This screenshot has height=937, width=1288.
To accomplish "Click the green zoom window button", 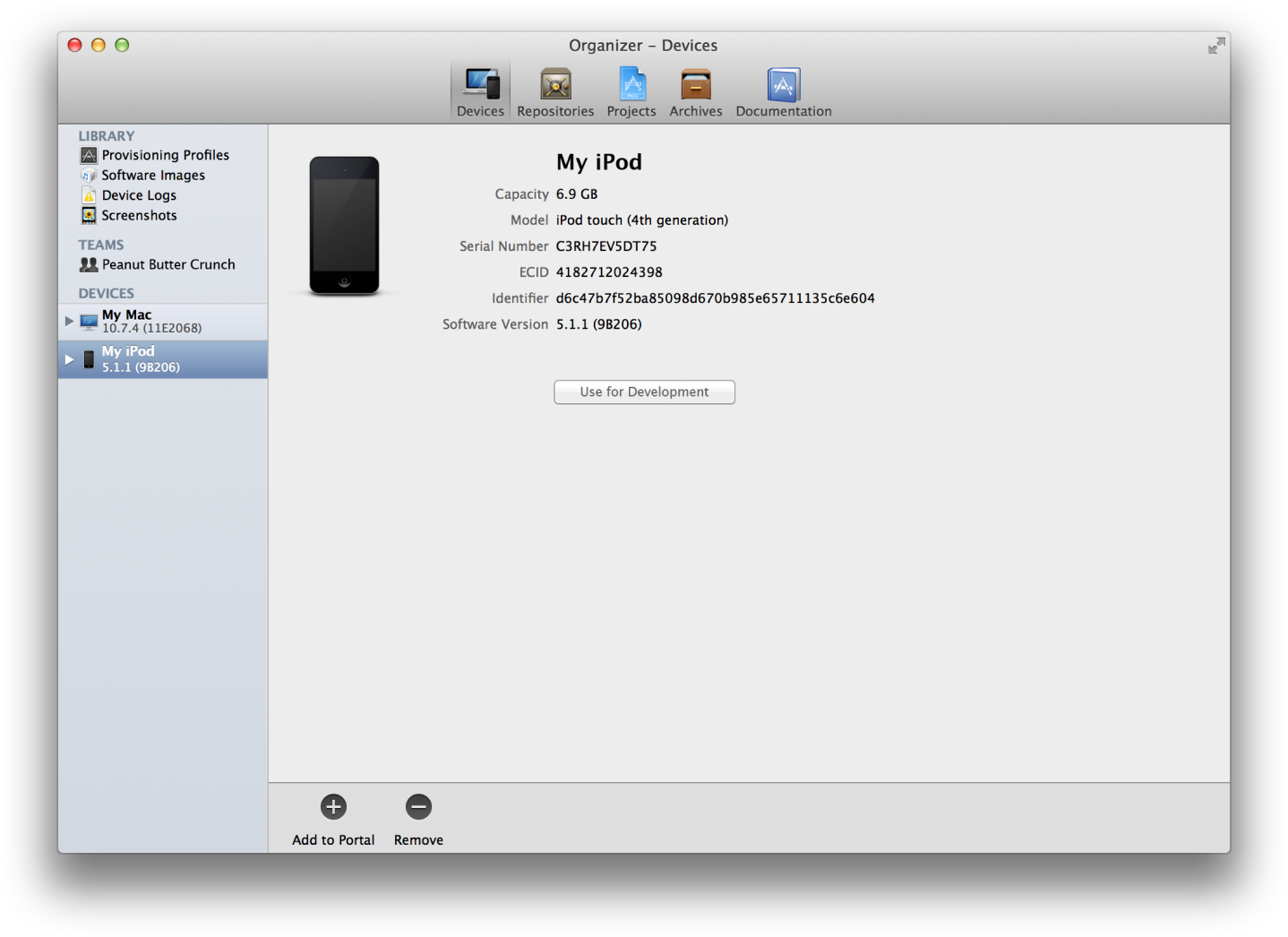I will pos(122,45).
